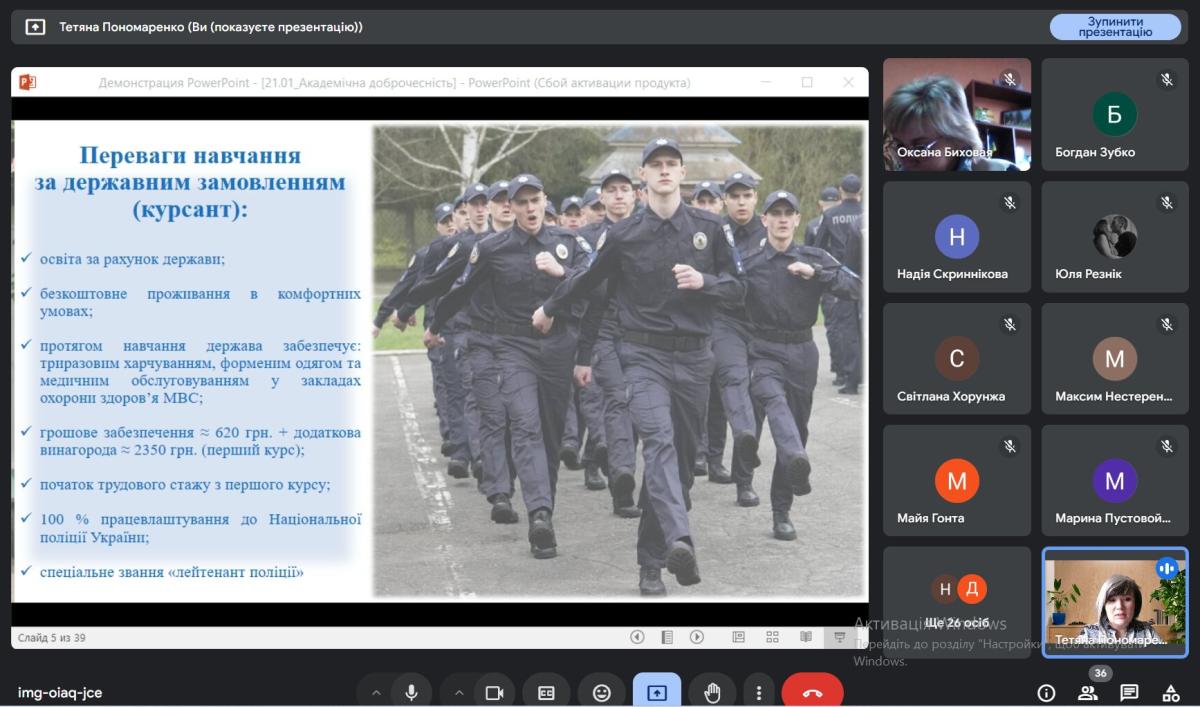Open more options three-dot menu
Viewport: 1200px width, 707px height.
coord(759,692)
